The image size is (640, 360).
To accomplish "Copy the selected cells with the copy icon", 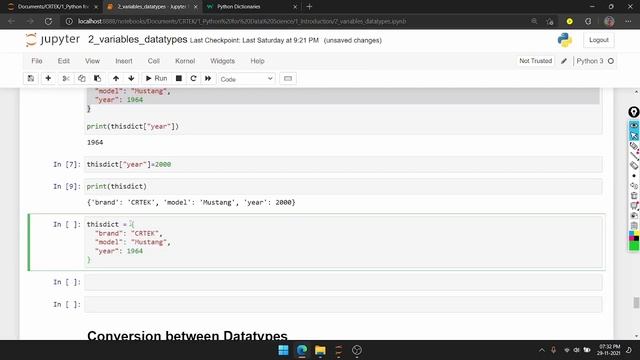I will tap(82, 78).
